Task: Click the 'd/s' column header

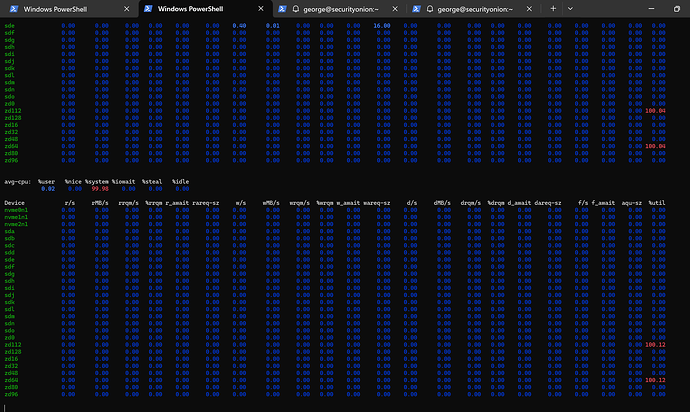Action: (412, 203)
